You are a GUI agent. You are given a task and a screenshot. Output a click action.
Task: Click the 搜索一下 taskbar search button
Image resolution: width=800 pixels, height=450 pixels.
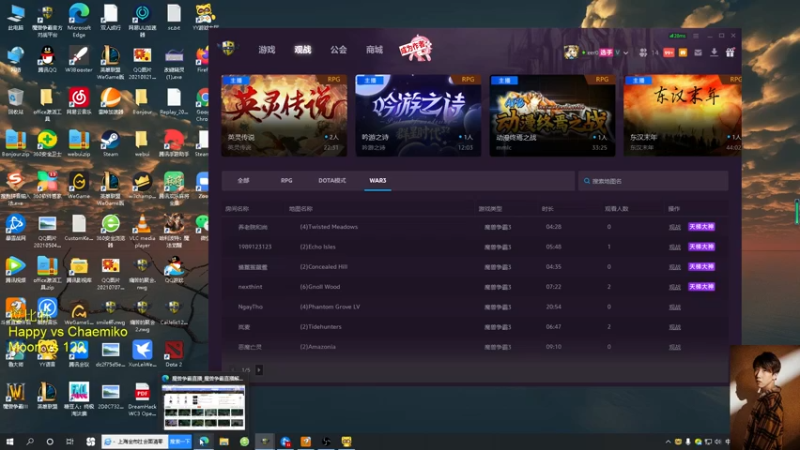(x=180, y=442)
